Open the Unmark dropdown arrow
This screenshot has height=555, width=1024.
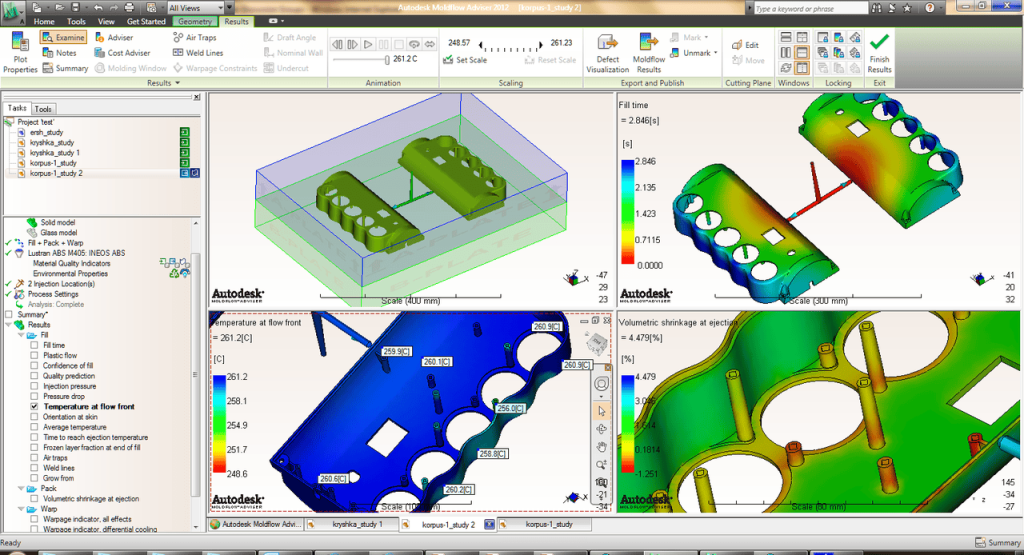(x=716, y=53)
